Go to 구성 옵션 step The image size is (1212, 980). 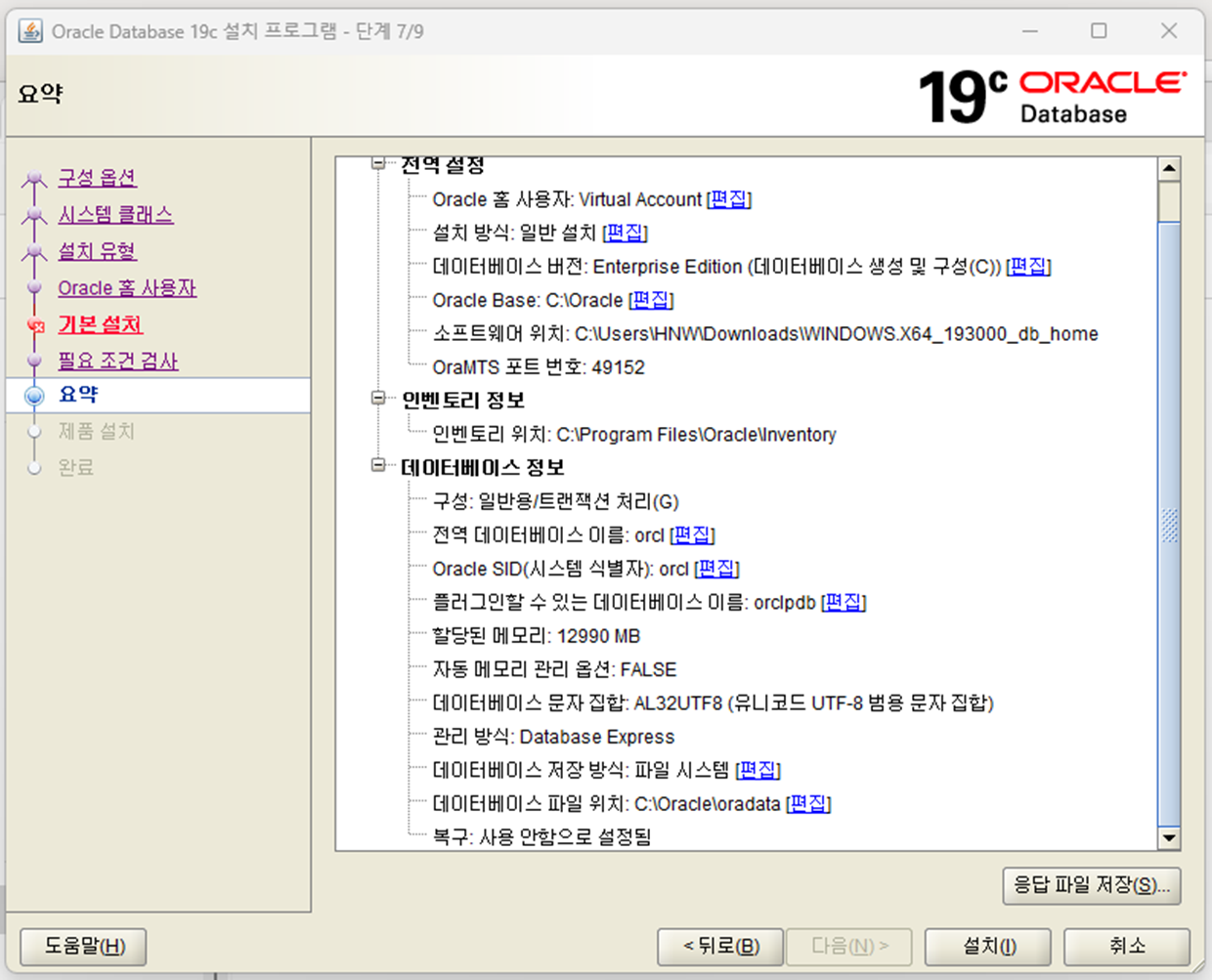coord(97,178)
